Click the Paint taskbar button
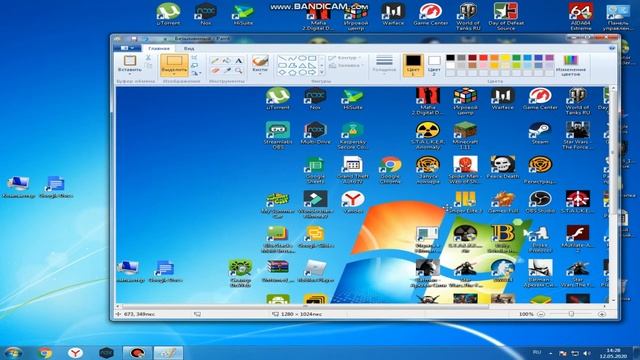Viewport: 640px width, 360px height. [x=168, y=352]
